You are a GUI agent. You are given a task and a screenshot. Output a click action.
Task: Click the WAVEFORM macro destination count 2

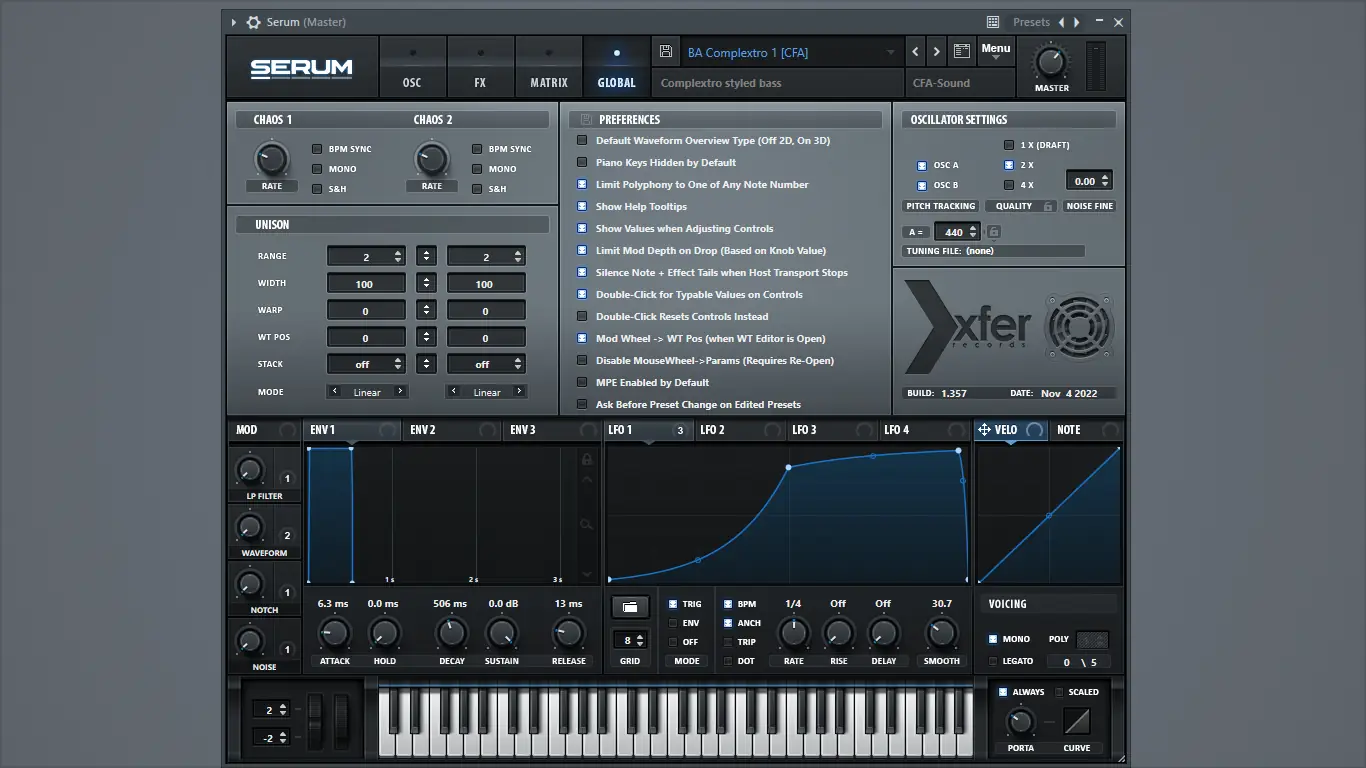(287, 536)
